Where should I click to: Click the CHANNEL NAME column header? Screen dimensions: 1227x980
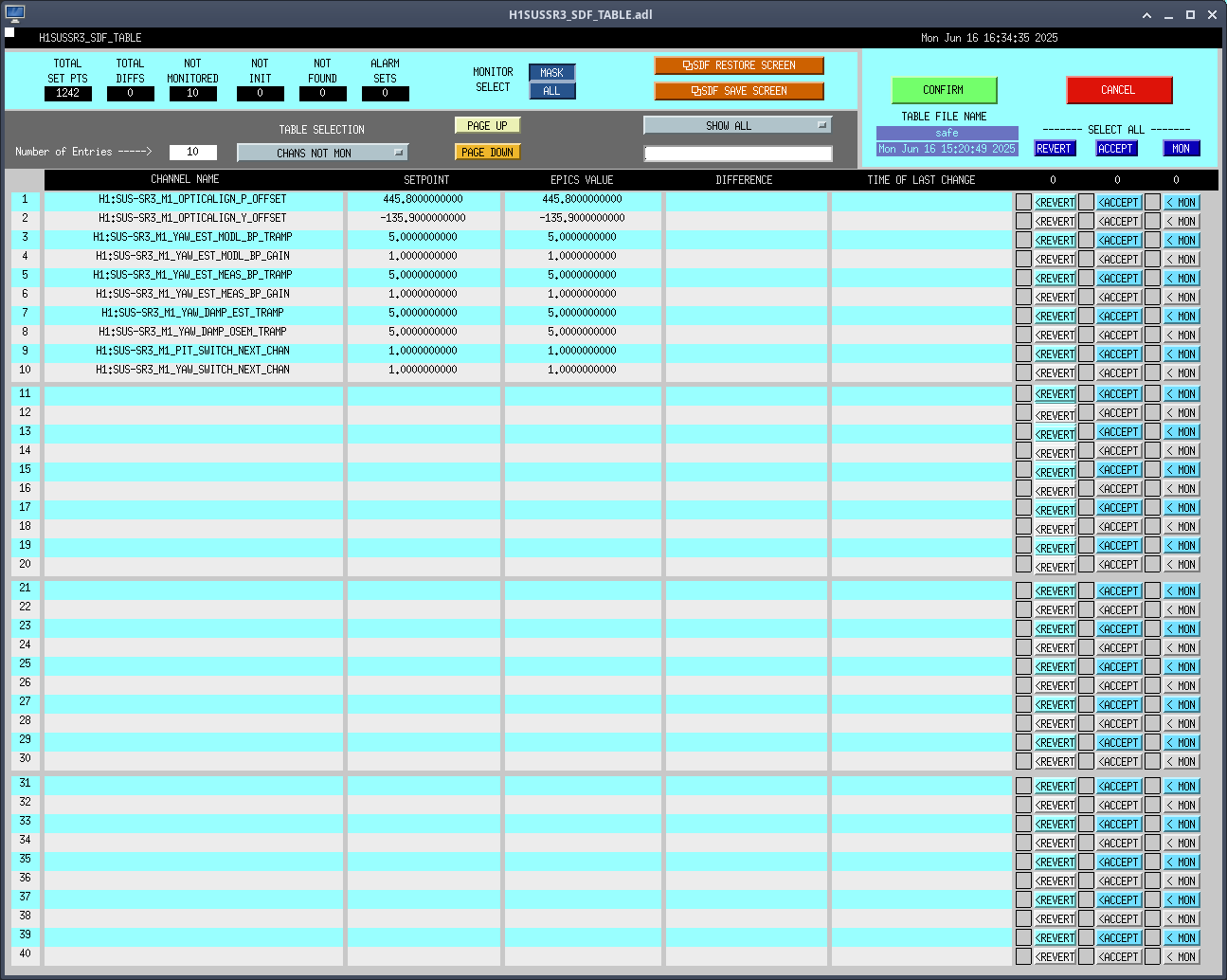(x=186, y=179)
